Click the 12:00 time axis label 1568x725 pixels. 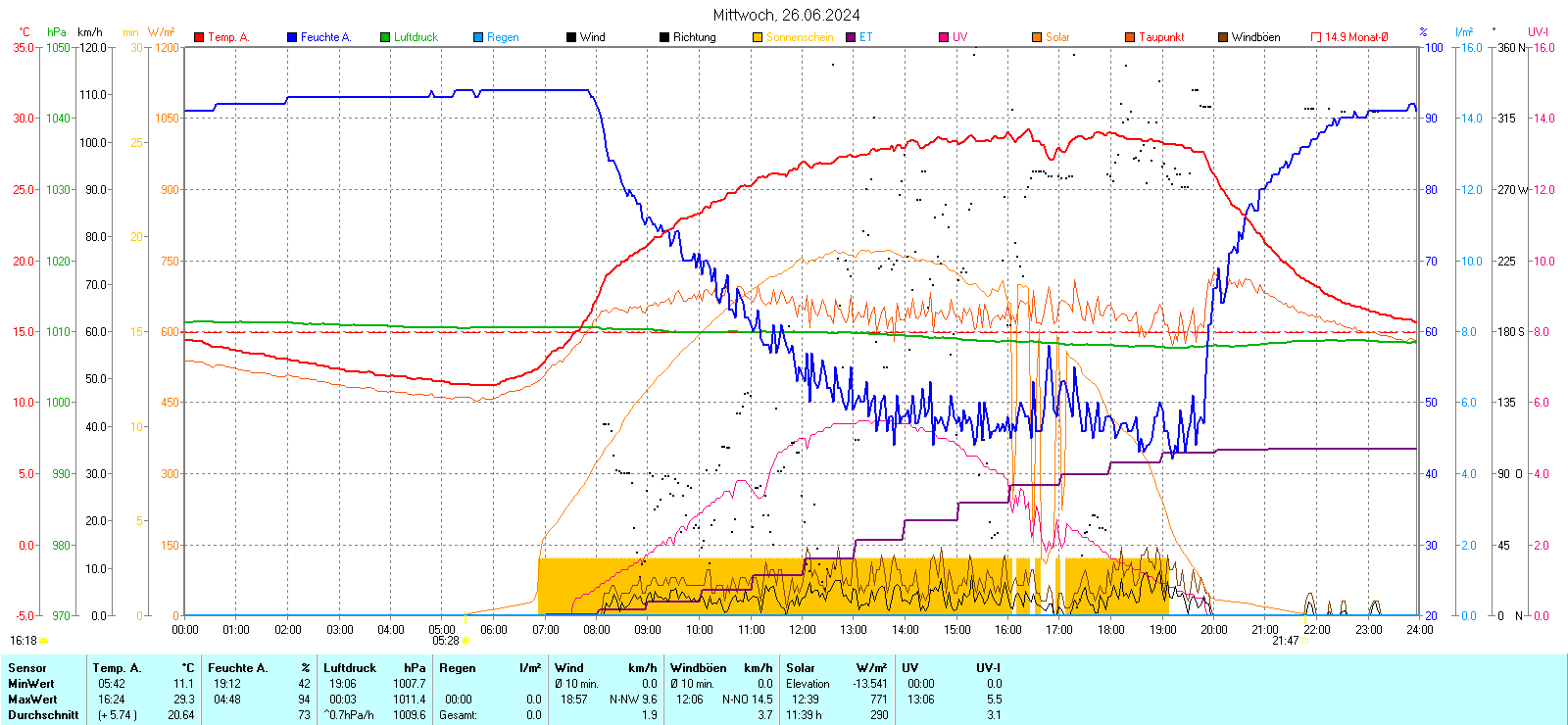tap(803, 630)
